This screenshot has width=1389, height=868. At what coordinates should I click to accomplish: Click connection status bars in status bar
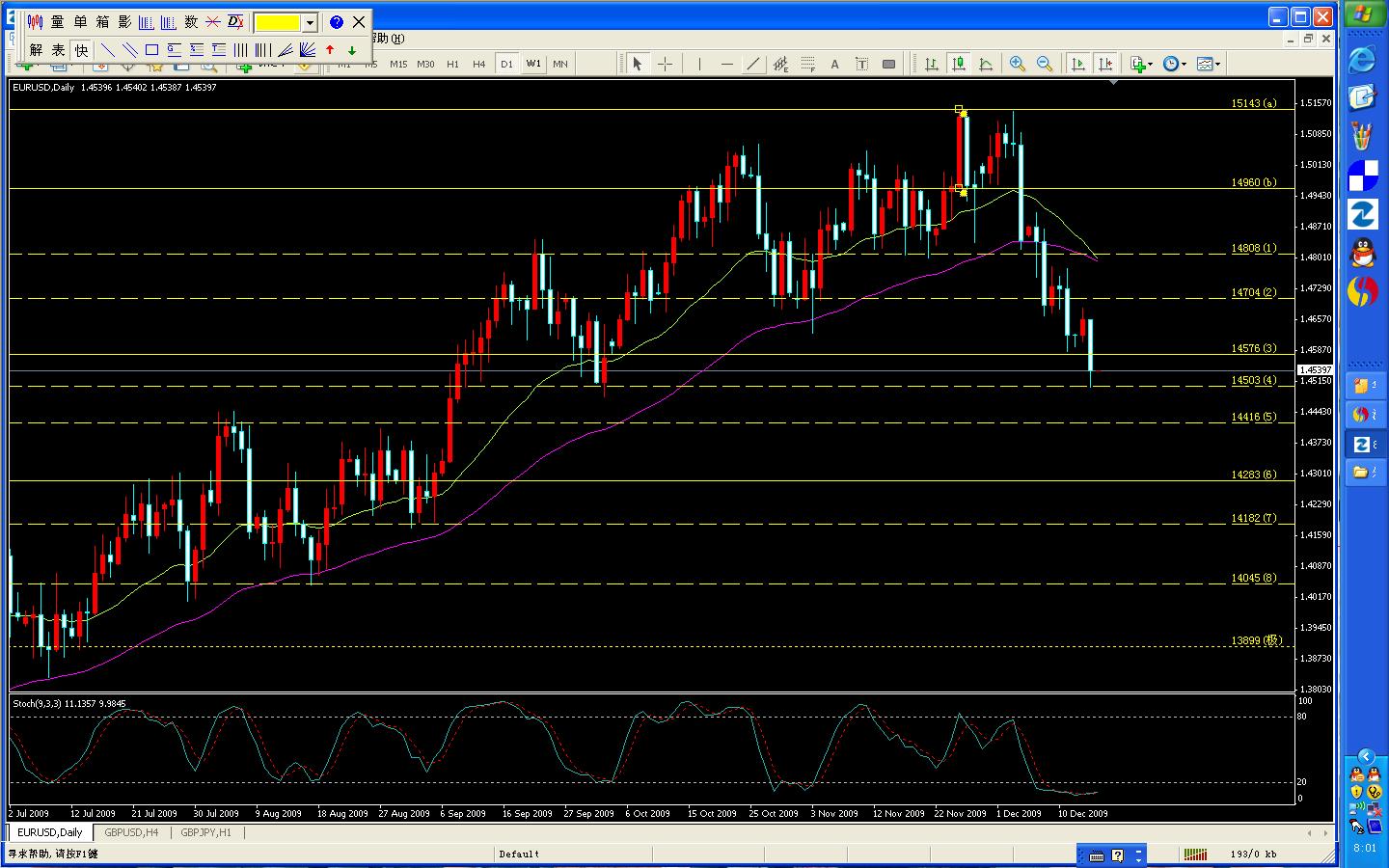[1195, 854]
